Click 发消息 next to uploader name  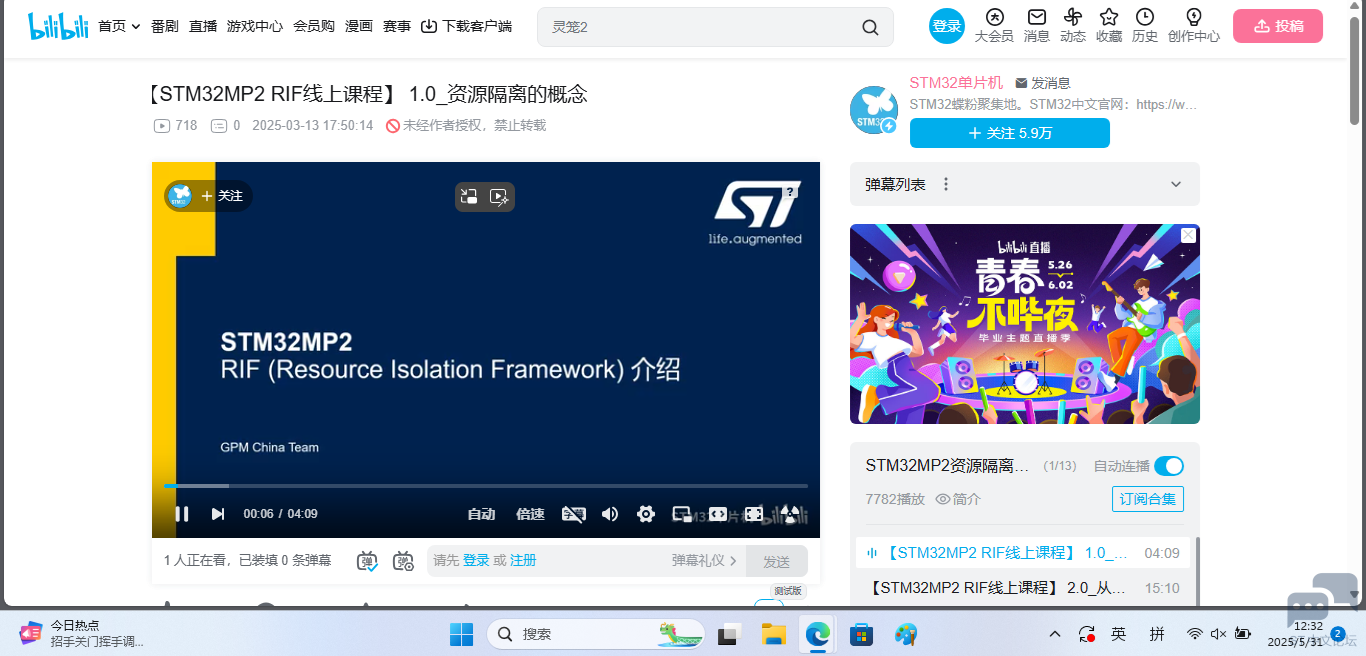click(1043, 83)
